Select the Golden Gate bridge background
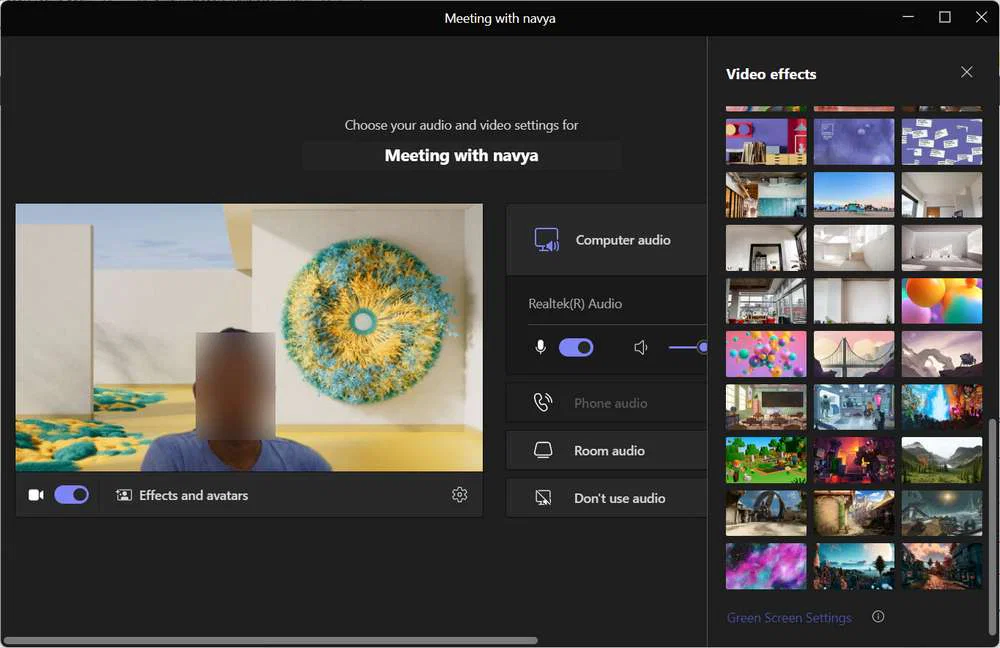Viewport: 1000px width, 648px height. [854, 353]
